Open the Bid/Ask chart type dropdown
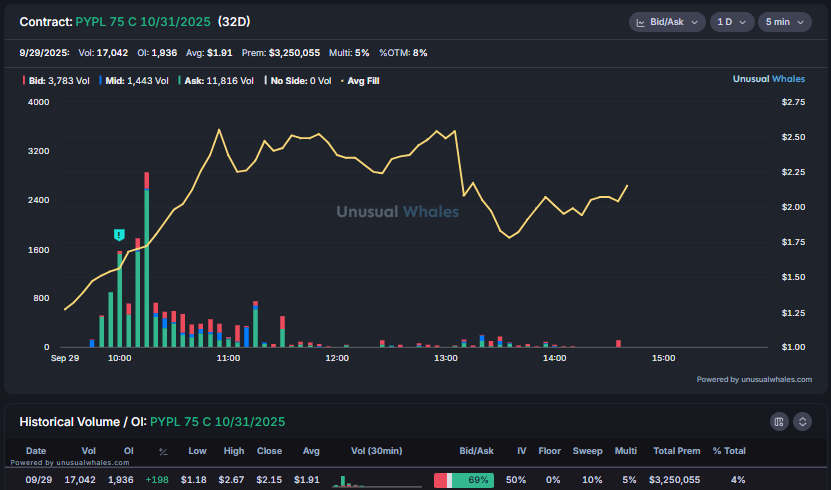The image size is (831, 490). pyautogui.click(x=666, y=22)
